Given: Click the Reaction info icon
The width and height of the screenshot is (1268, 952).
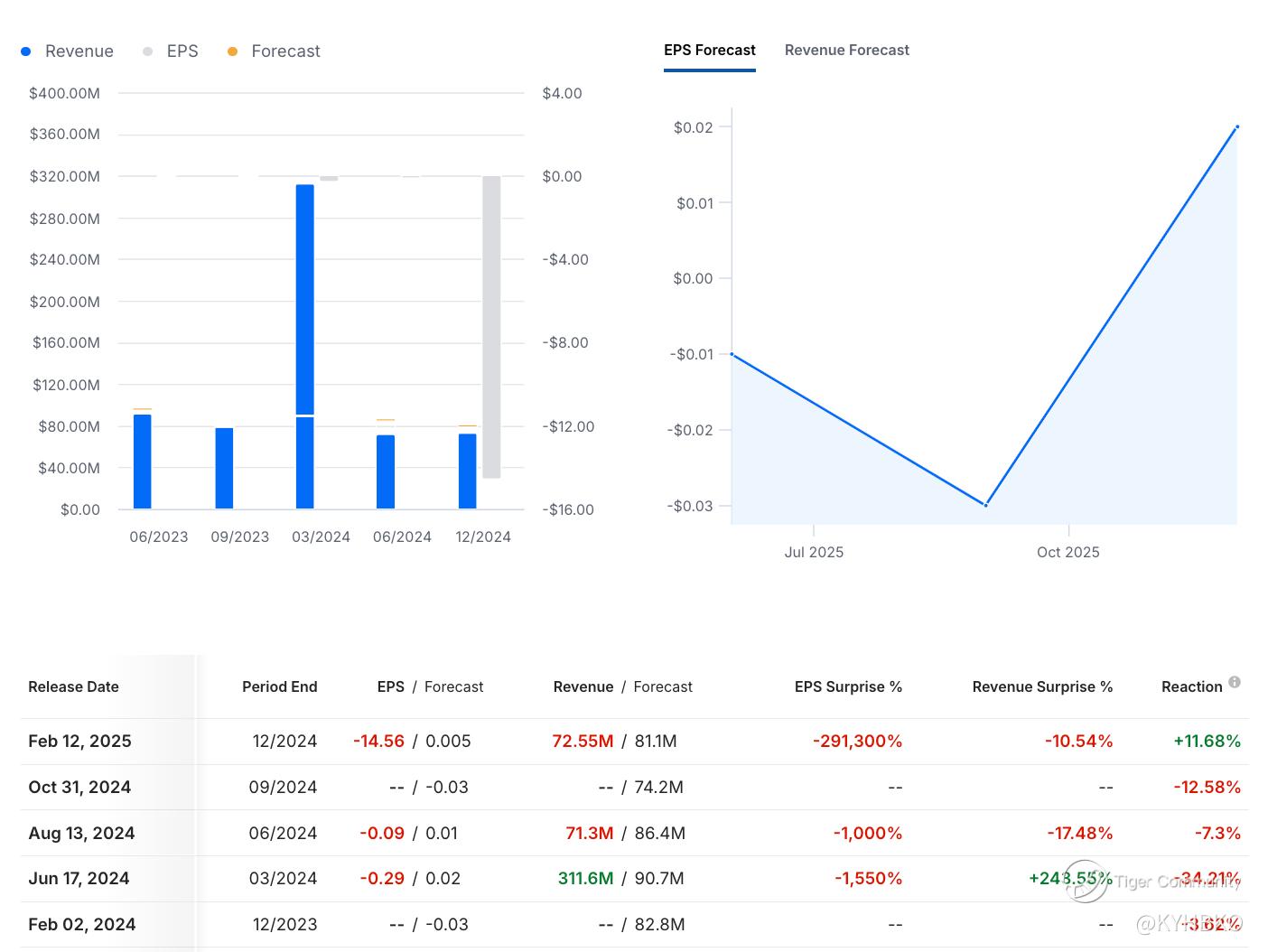Looking at the screenshot, I should point(1235,683).
